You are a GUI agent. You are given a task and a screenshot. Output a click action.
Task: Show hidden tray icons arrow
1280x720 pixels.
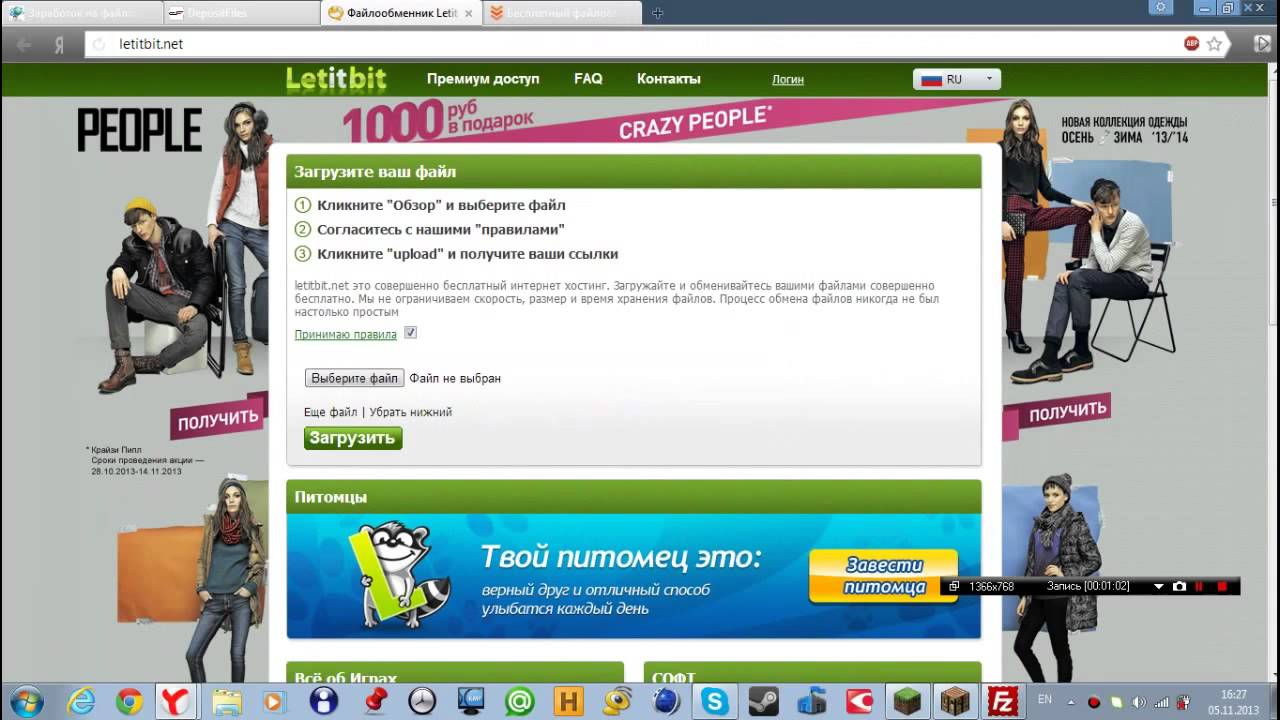1070,701
